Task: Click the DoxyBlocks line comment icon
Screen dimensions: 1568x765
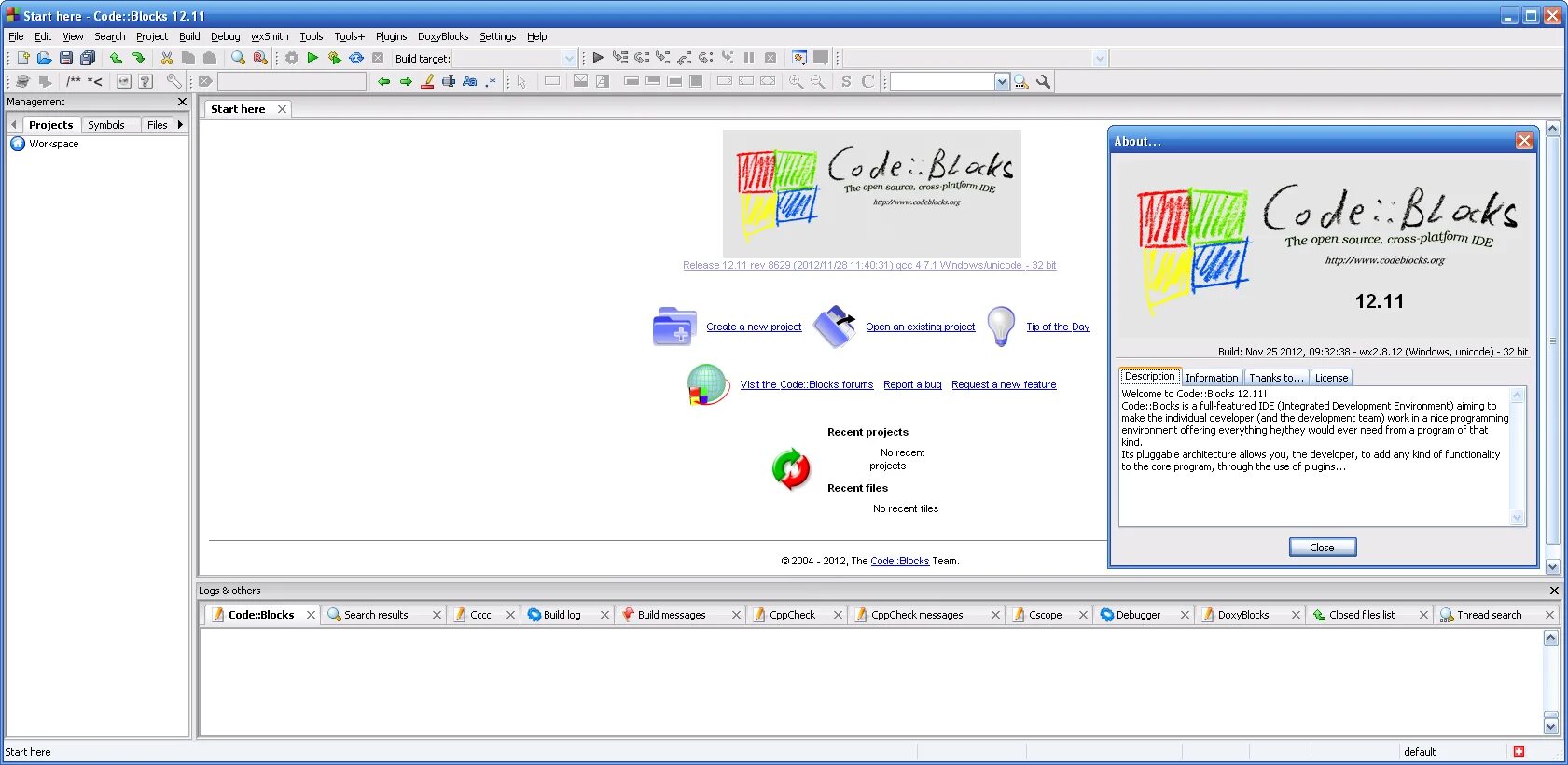Action: pos(95,81)
